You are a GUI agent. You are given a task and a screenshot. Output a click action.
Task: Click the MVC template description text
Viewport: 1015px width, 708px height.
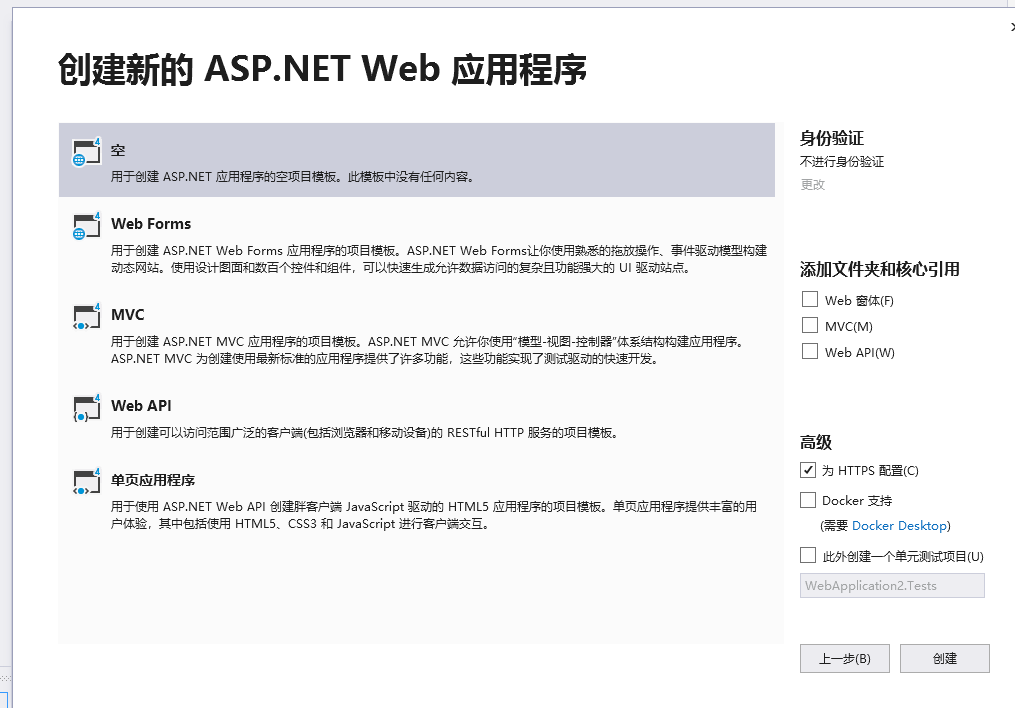click(x=428, y=350)
